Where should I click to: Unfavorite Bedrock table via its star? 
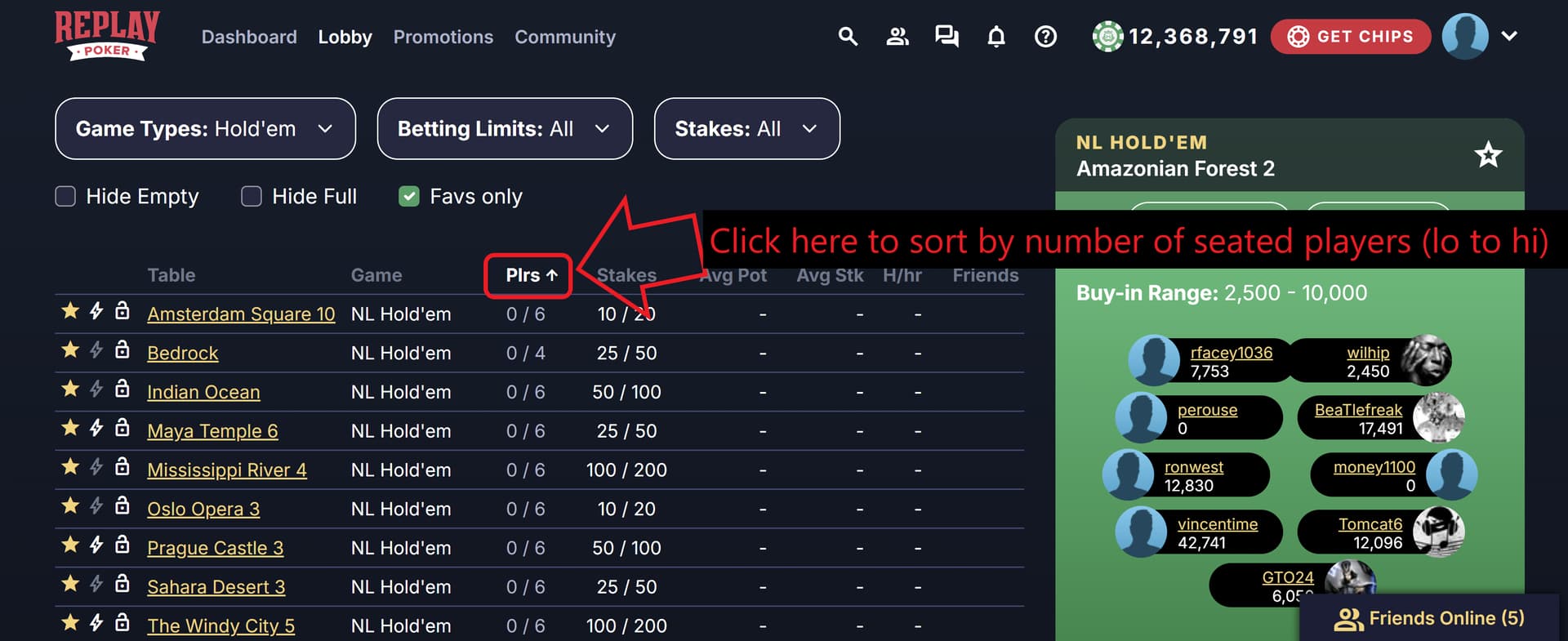[x=70, y=349]
